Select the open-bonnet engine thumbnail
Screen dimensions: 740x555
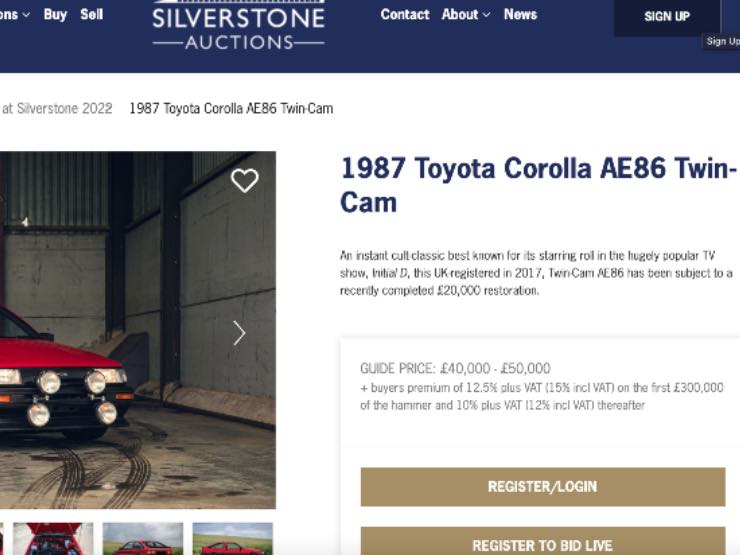pos(52,539)
